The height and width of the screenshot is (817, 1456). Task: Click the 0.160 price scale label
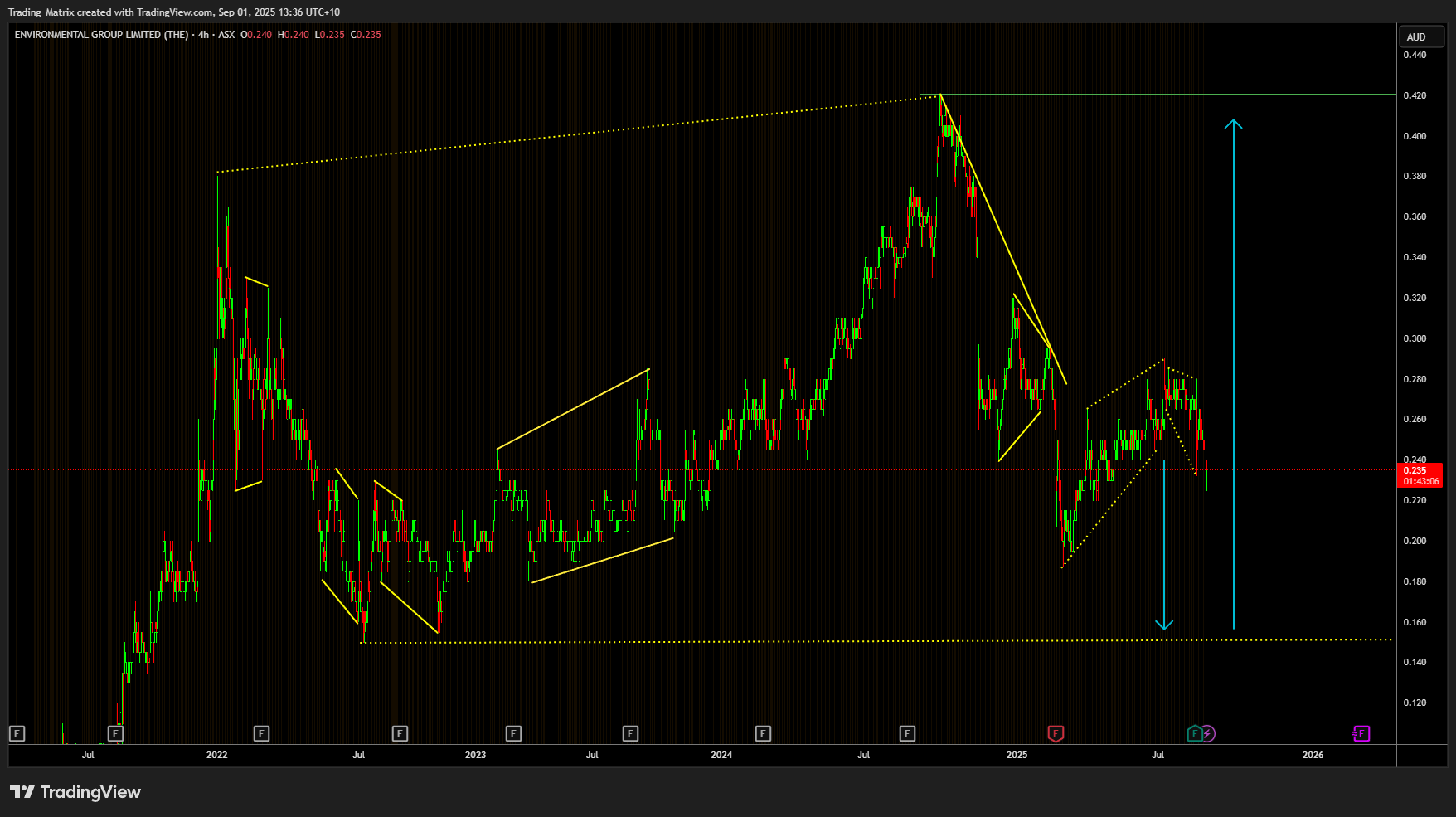tap(1415, 622)
